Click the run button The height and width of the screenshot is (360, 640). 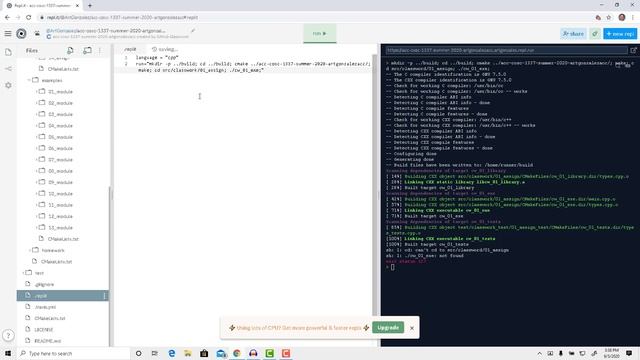click(x=320, y=33)
